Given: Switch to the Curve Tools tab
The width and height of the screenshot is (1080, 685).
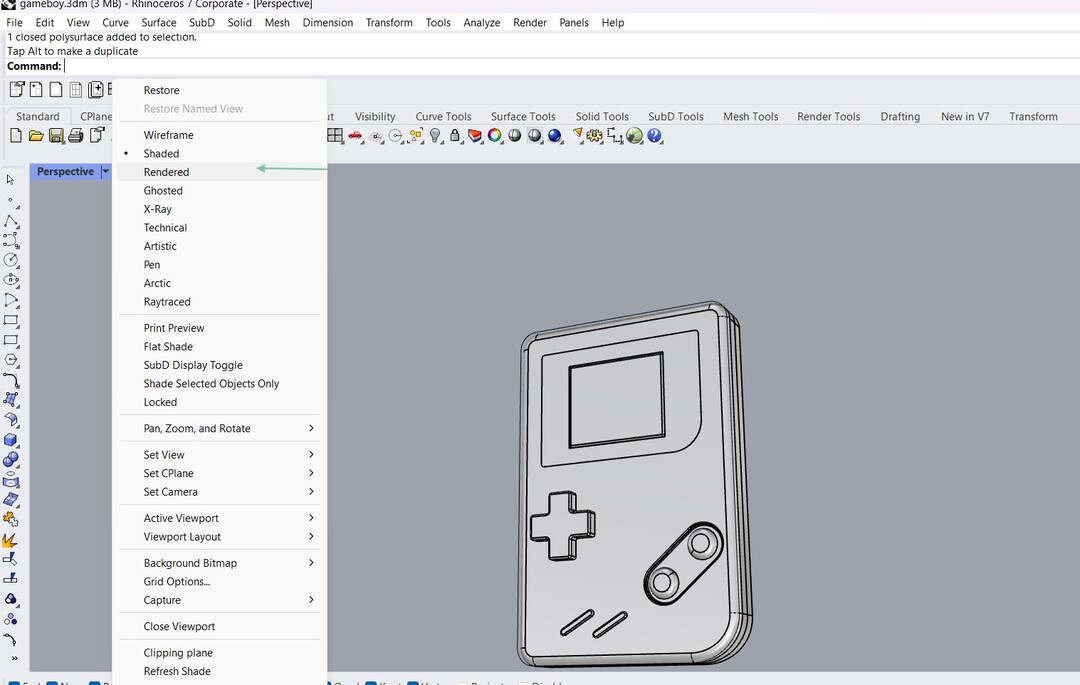Looking at the screenshot, I should point(443,116).
